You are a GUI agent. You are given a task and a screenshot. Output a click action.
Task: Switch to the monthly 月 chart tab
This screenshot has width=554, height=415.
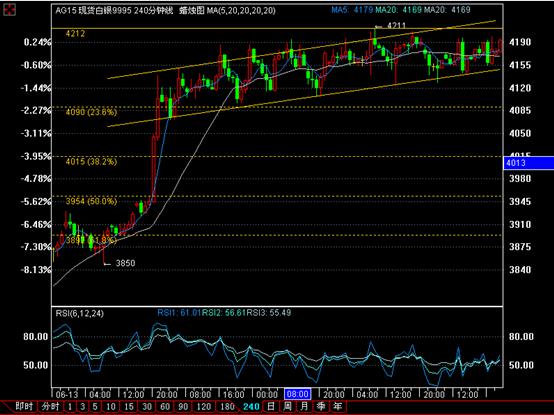click(x=305, y=407)
